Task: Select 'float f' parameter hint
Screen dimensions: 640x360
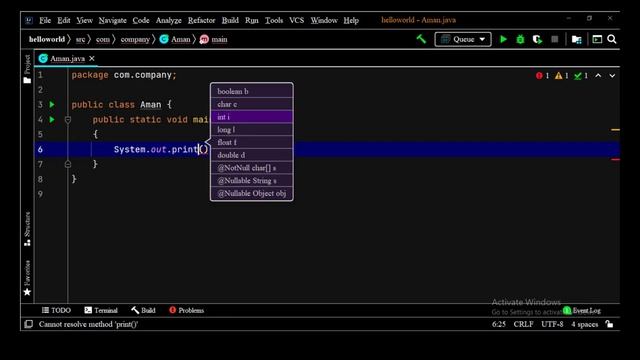Action: (x=251, y=142)
